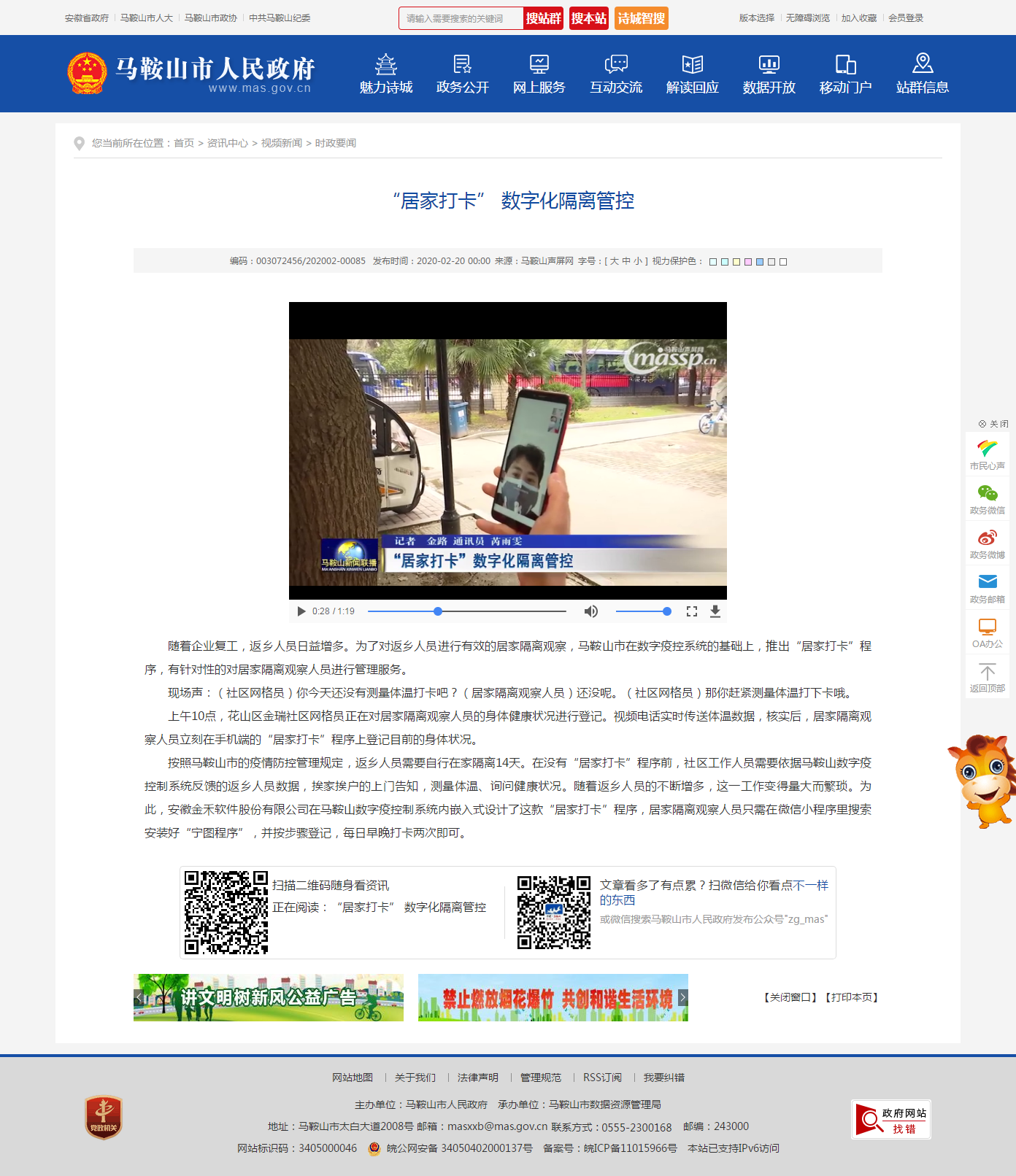
Task: Click the 搜本站 search button
Action: click(588, 18)
